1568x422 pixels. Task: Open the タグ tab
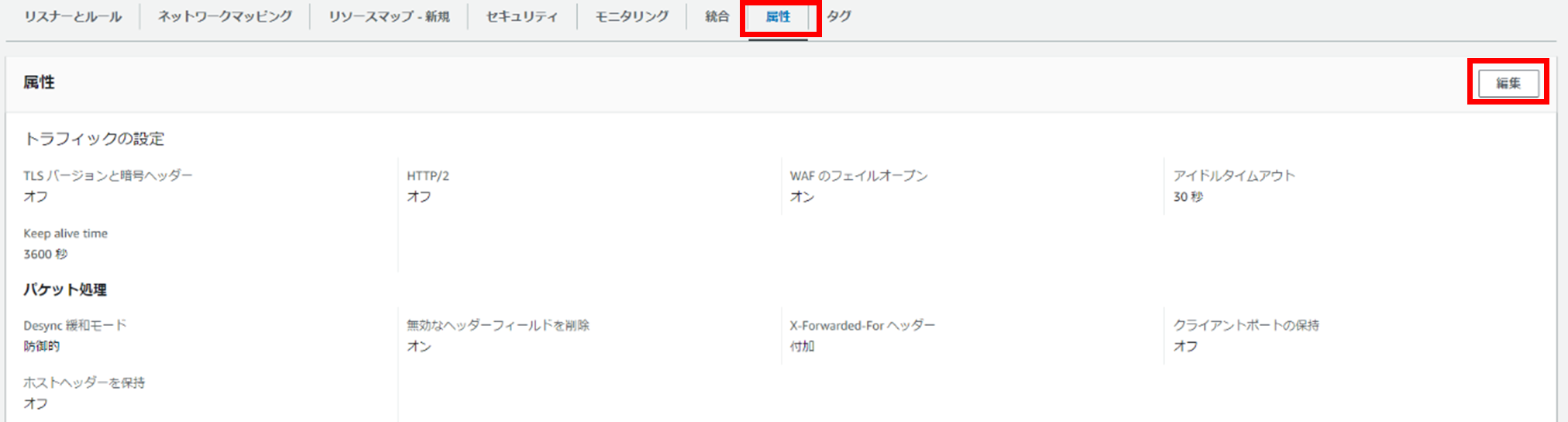[x=839, y=16]
